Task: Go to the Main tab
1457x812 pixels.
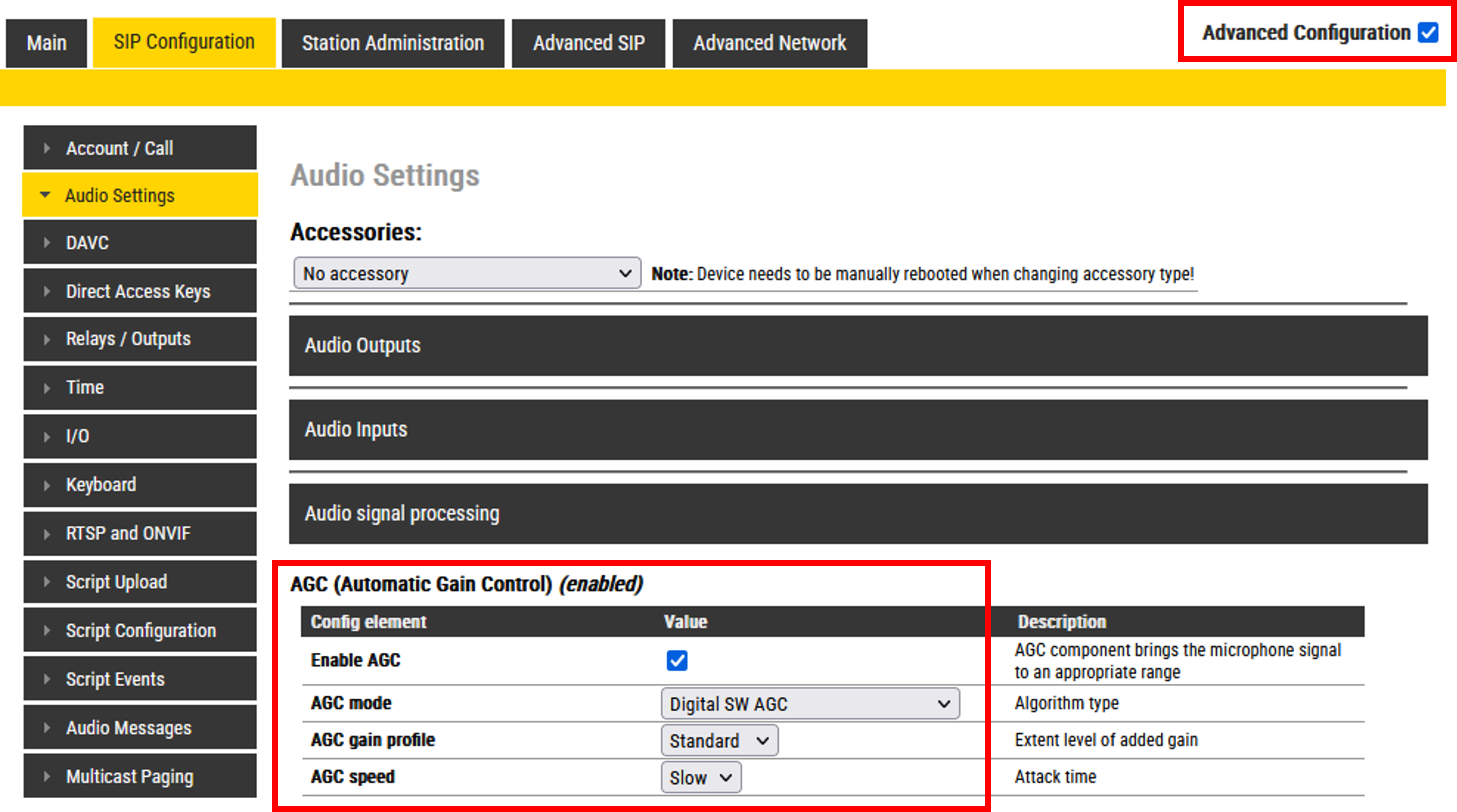Action: 46,43
